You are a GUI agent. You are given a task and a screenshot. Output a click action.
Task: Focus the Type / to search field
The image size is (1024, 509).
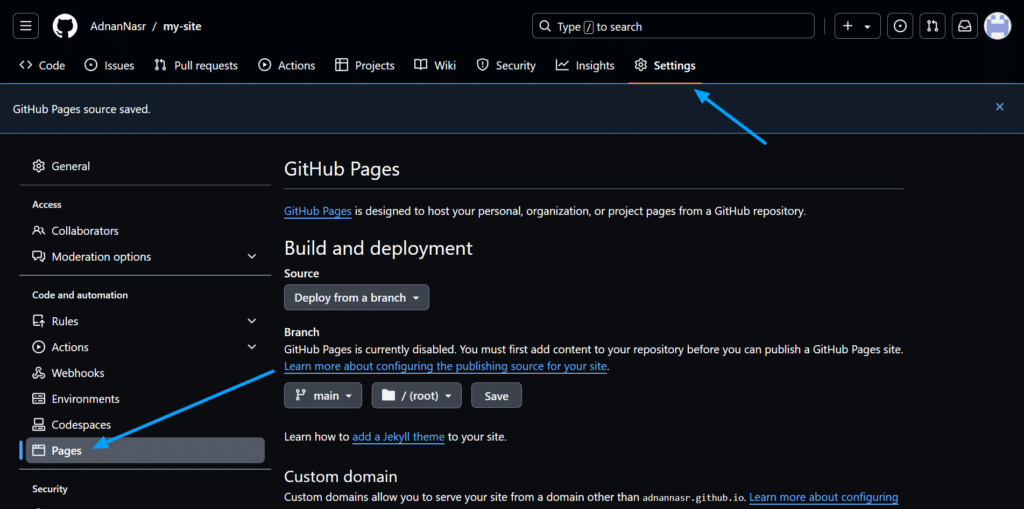(673, 26)
